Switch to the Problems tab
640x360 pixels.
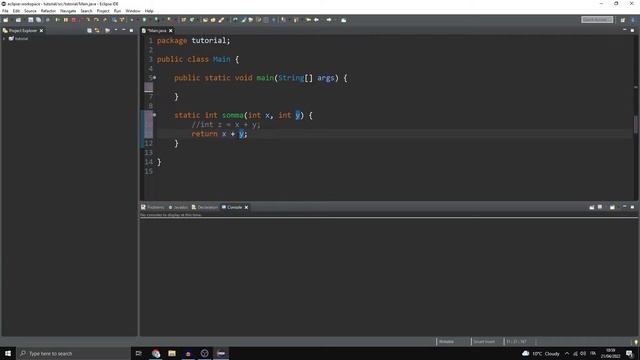click(153, 207)
